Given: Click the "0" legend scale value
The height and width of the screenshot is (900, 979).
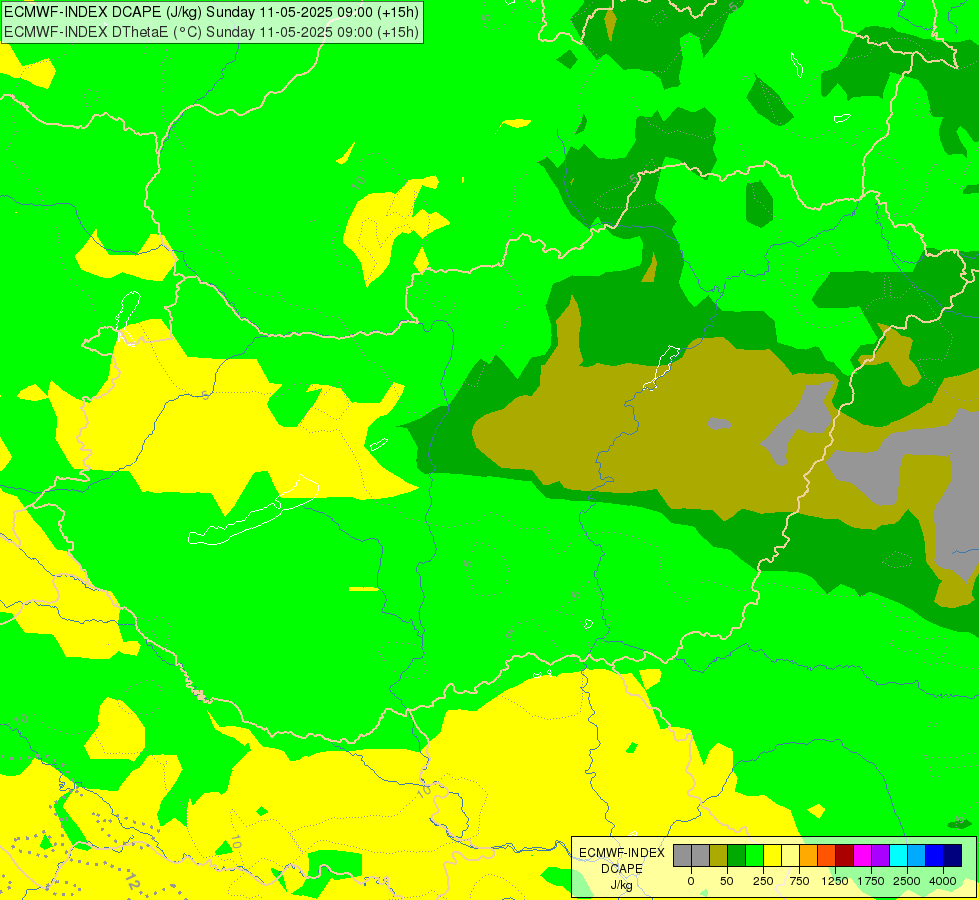Looking at the screenshot, I should click(691, 881).
